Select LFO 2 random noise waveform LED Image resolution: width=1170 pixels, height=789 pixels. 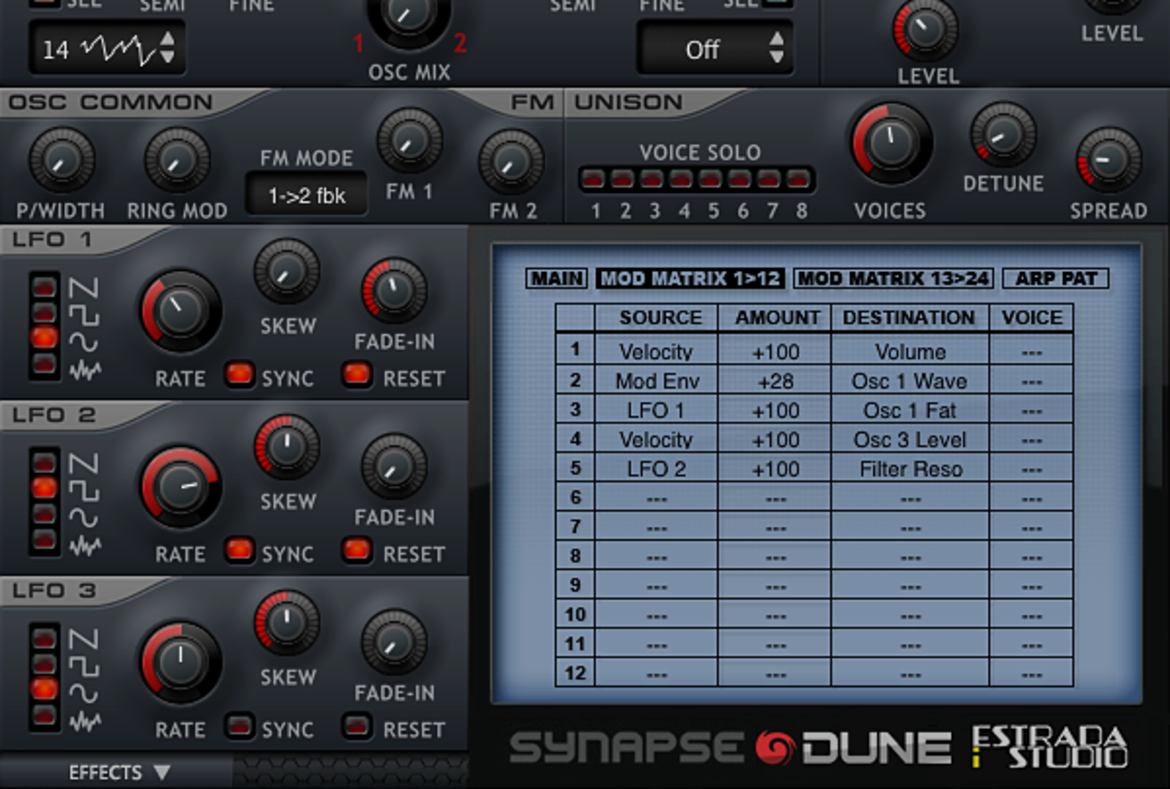(x=44, y=539)
